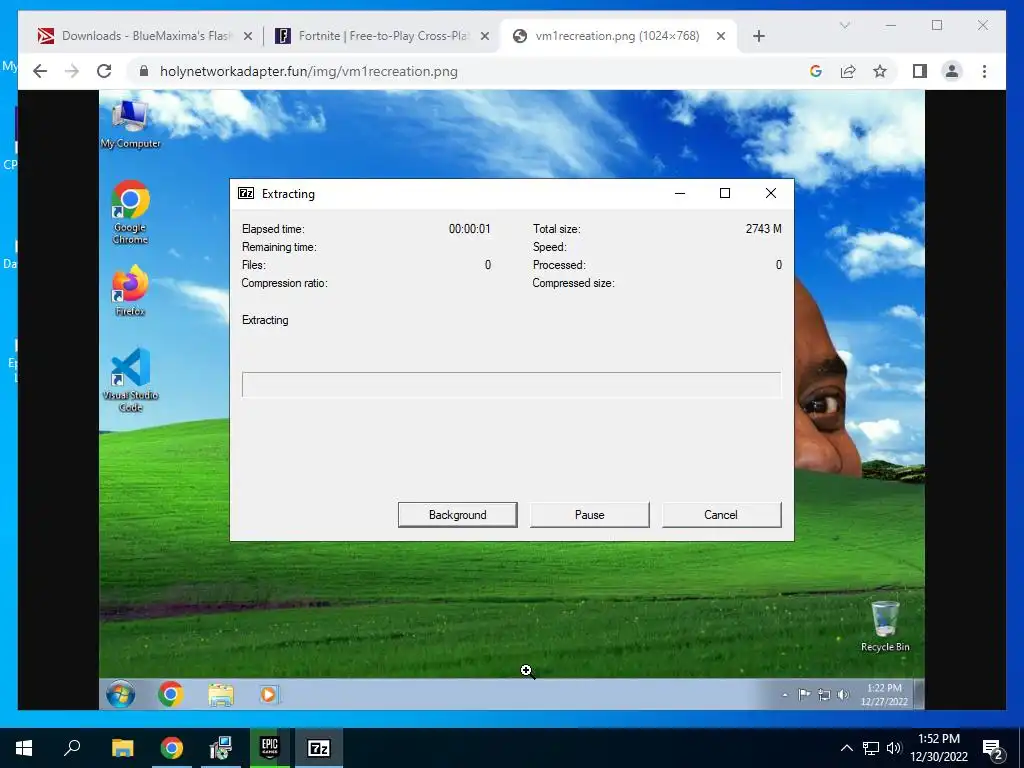Screen dimensions: 1024x768
Task: Share this page using share icon
Action: [x=848, y=71]
